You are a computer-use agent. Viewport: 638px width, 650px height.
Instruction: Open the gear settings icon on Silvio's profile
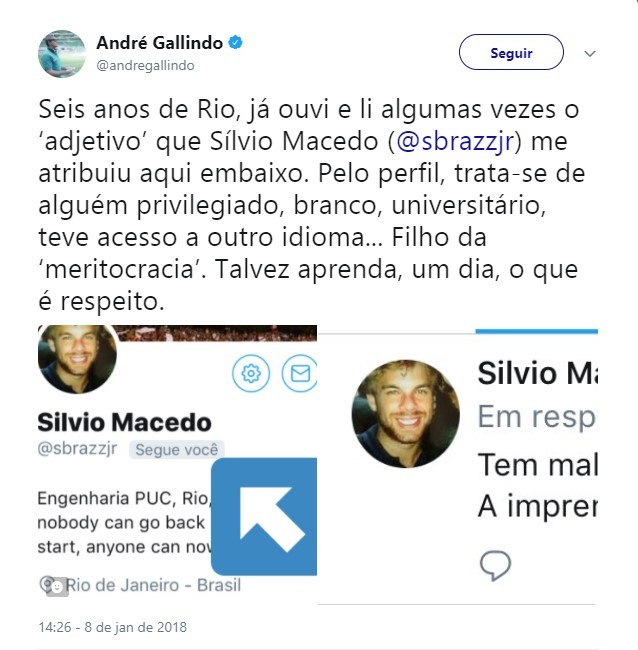(251, 374)
